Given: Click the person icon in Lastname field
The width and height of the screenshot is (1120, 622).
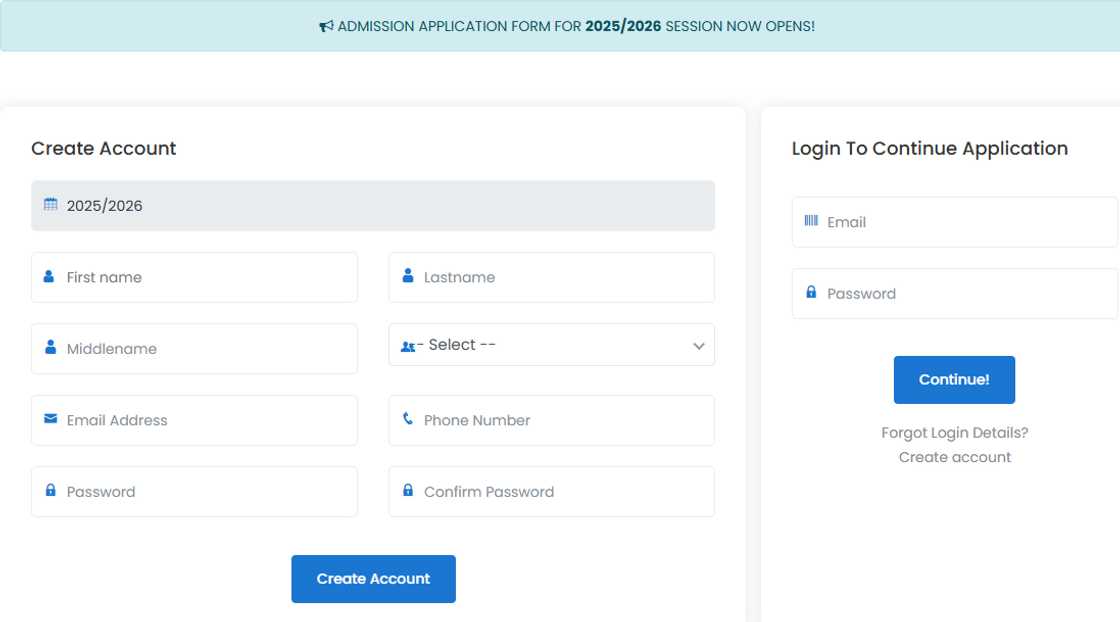Looking at the screenshot, I should [406, 276].
